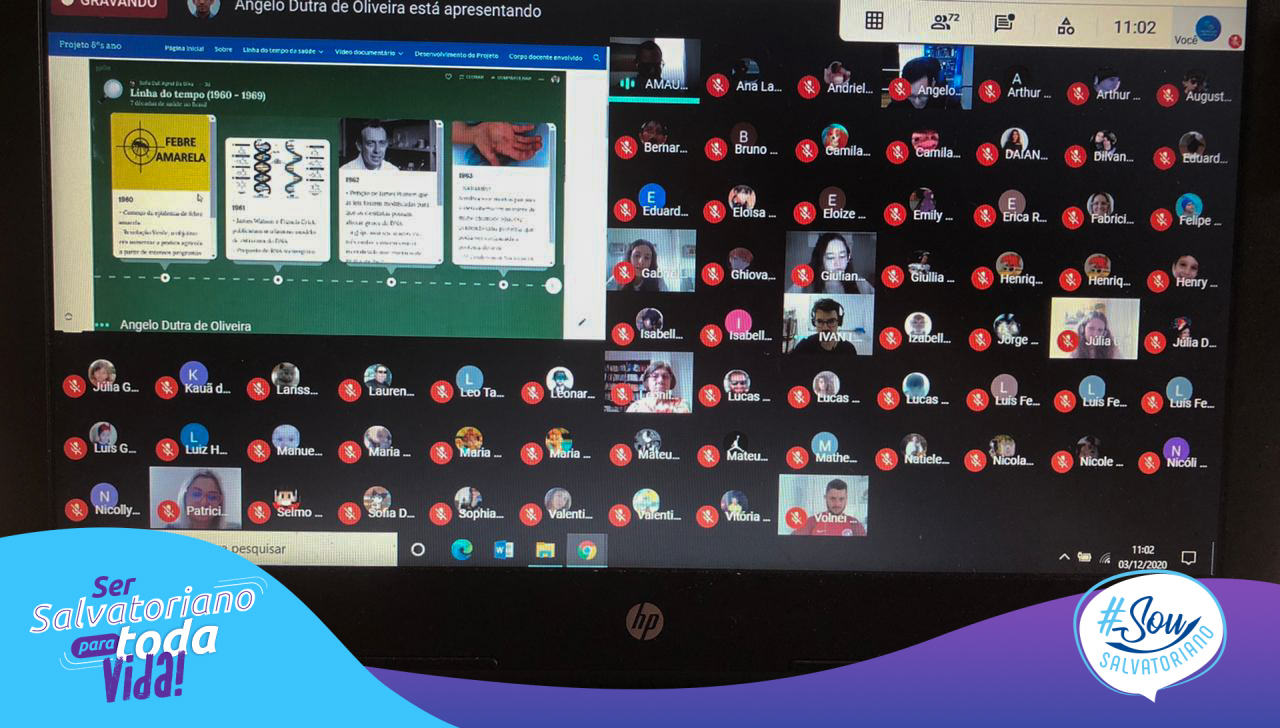Select the 1962 dot on the timeline

pos(391,282)
